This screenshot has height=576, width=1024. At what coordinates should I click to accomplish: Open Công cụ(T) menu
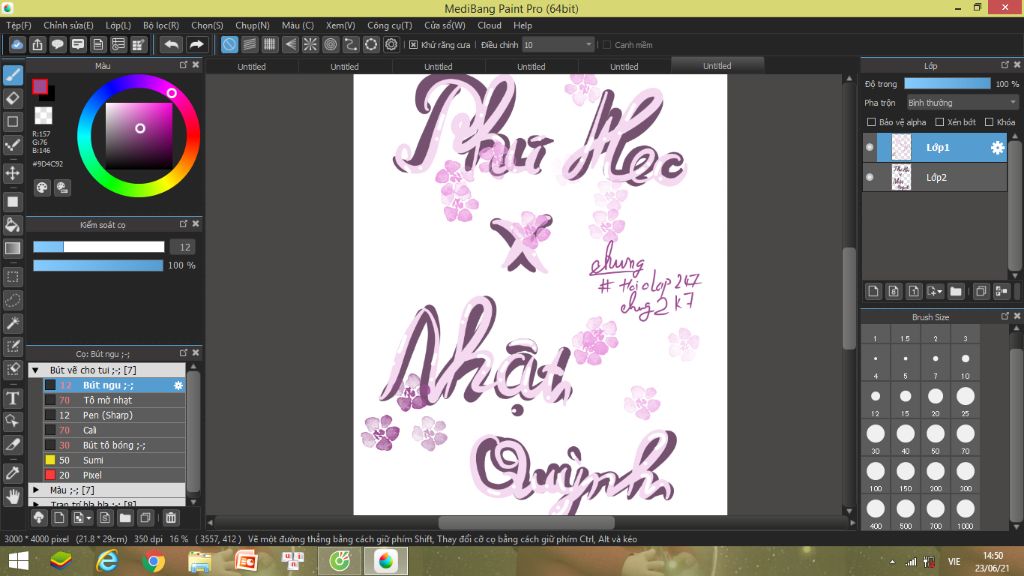coord(390,25)
